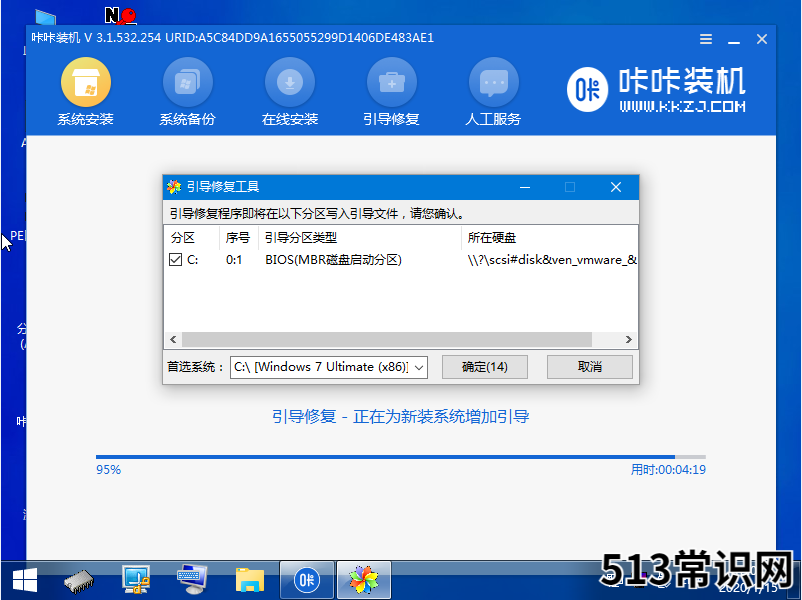Click the installation progress bar
This screenshot has height=600, width=802.
(x=400, y=457)
